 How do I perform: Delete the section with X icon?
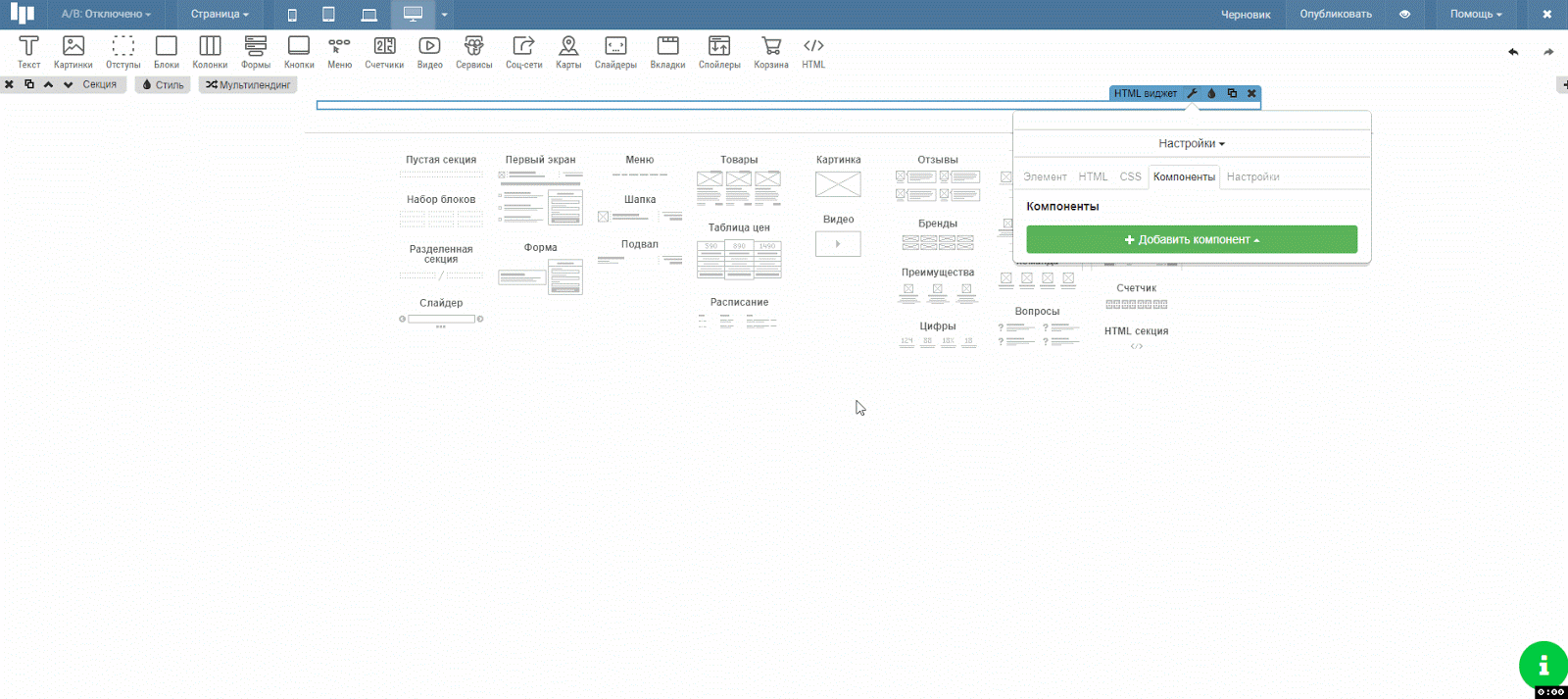click(x=9, y=84)
